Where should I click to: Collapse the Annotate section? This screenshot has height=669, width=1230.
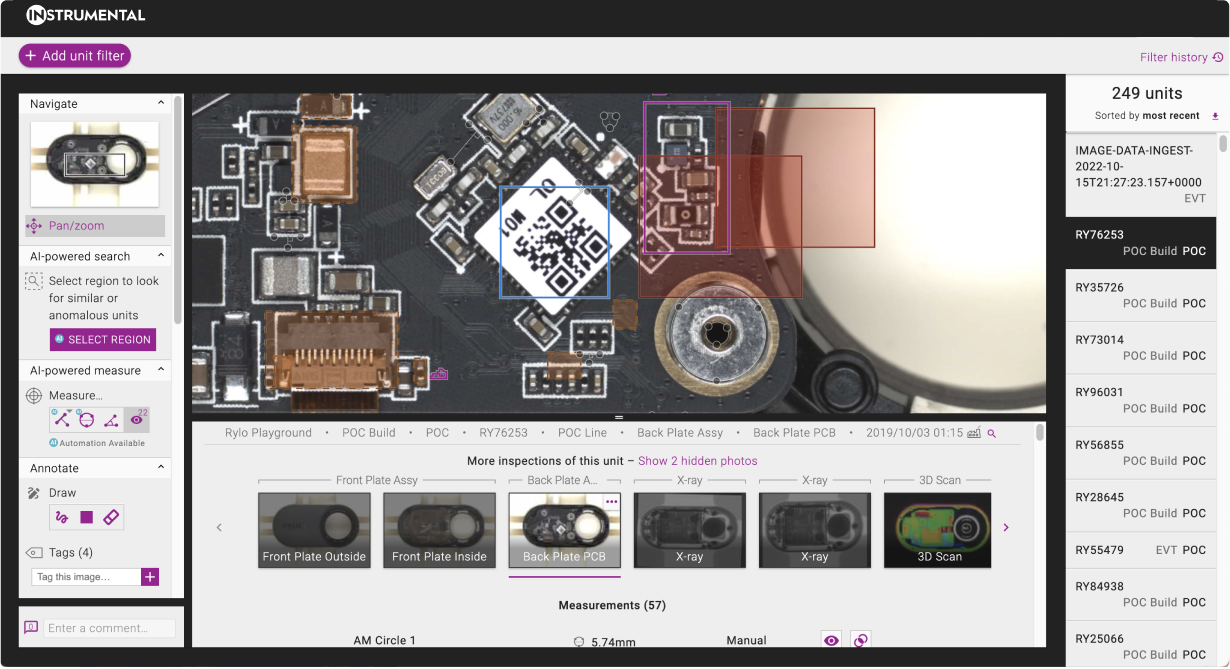pos(161,467)
